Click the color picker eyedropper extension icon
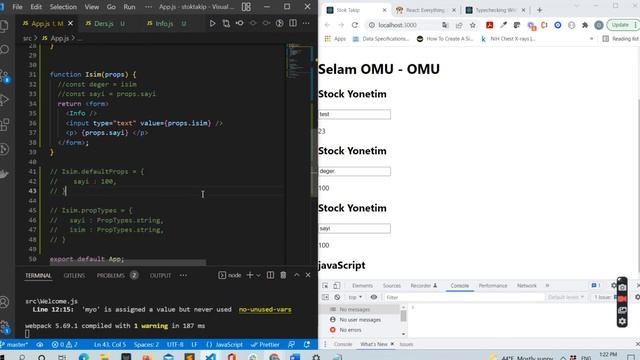Viewport: 640px width, 360px height. coord(503,25)
